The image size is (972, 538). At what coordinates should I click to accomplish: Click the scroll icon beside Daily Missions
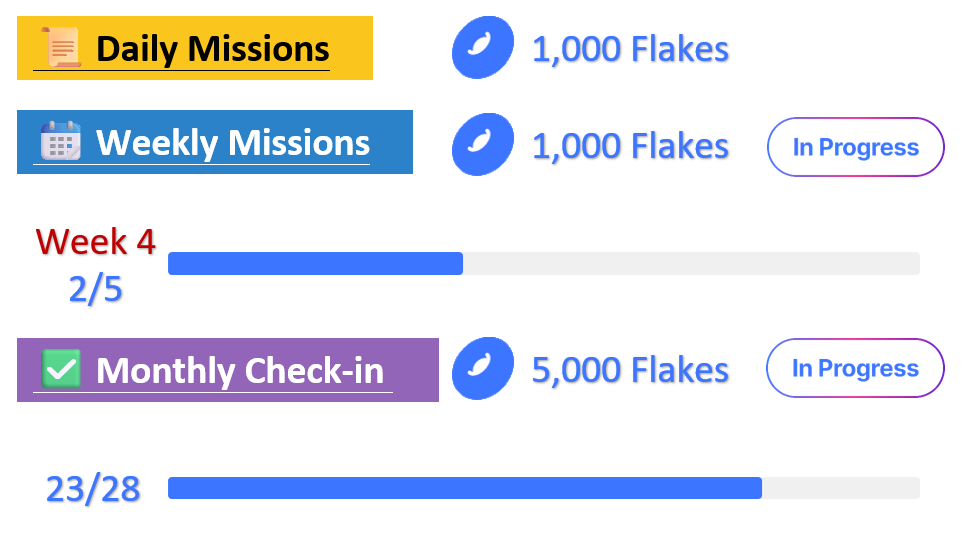point(60,48)
